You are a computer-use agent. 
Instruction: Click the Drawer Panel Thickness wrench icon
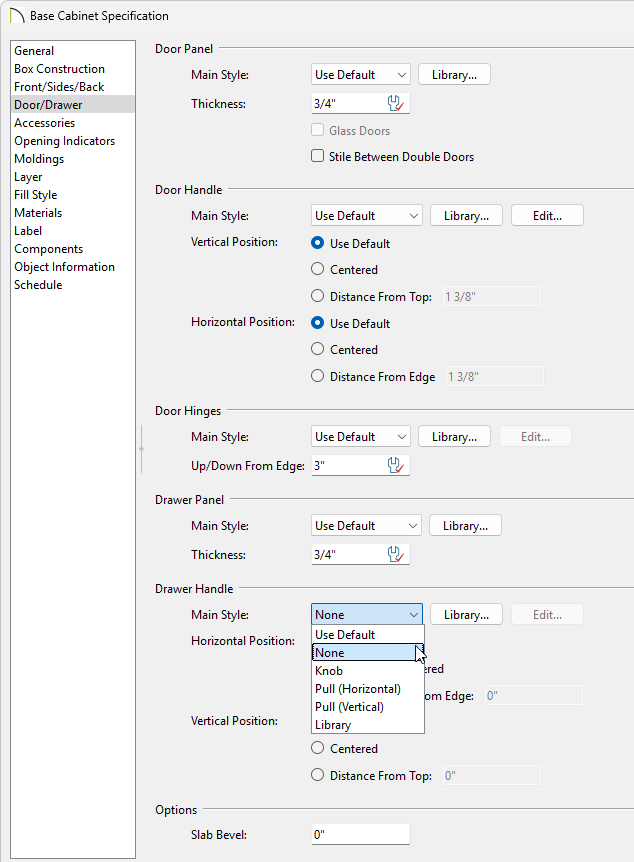coord(396,554)
